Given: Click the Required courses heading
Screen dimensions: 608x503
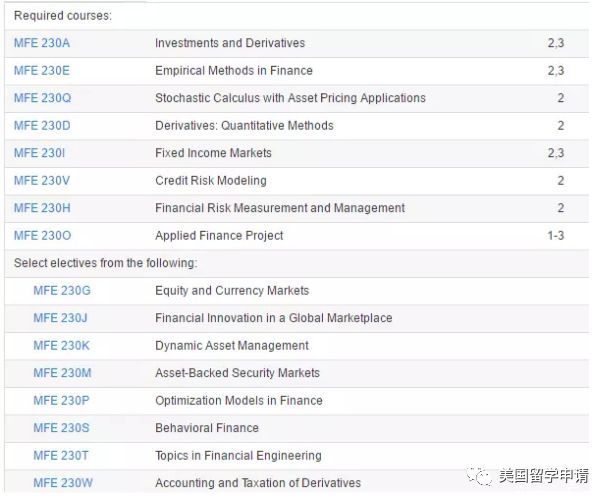Looking at the screenshot, I should tap(63, 16).
